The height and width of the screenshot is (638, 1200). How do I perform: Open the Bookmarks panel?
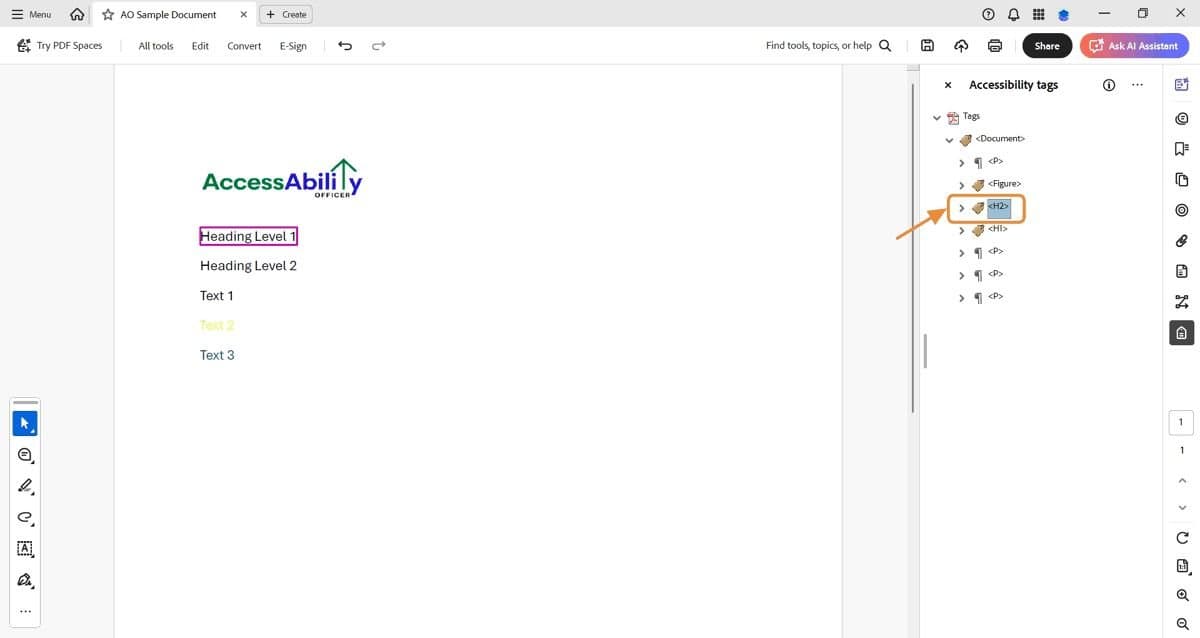tap(1181, 148)
